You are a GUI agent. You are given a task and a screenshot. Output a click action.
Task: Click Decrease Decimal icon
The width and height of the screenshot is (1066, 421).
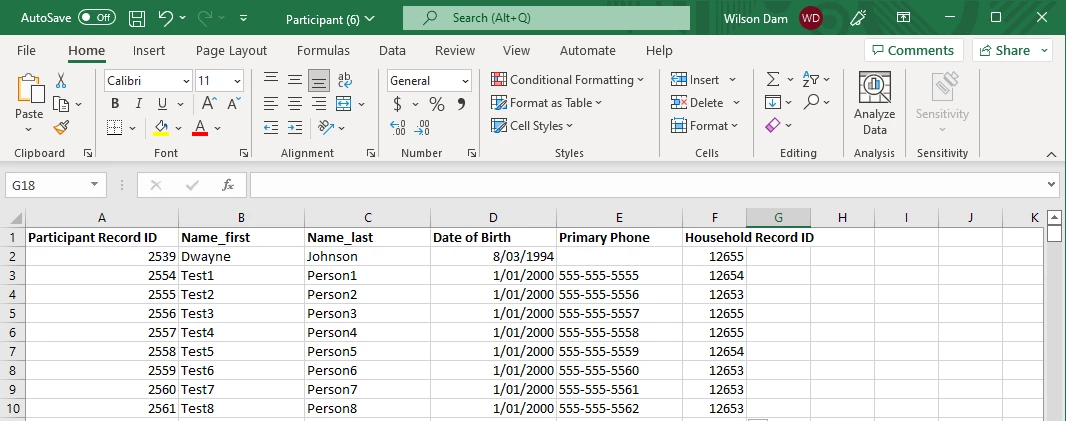pos(422,127)
